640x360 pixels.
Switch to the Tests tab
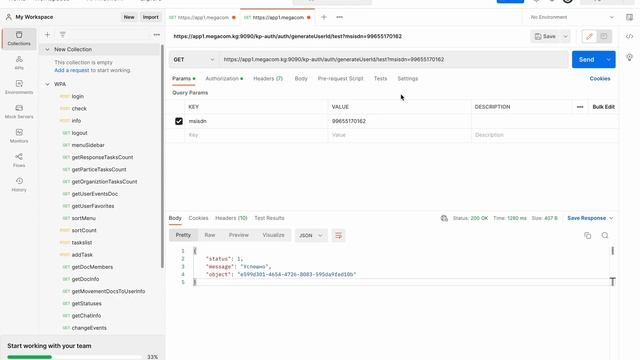pos(380,78)
